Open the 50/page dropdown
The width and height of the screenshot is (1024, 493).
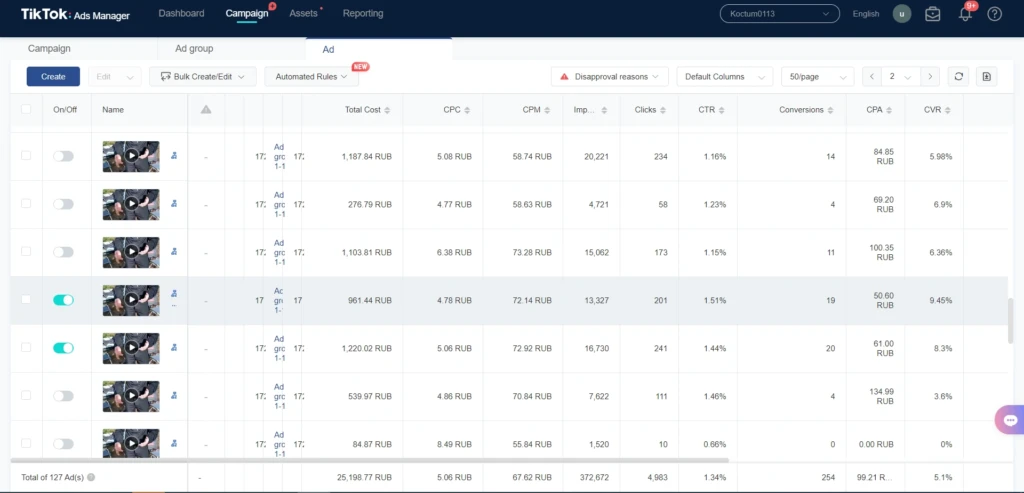(818, 76)
